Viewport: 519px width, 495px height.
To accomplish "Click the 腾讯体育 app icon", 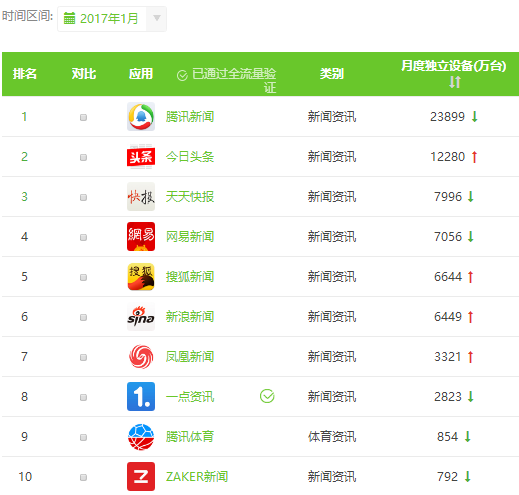I will [141, 437].
